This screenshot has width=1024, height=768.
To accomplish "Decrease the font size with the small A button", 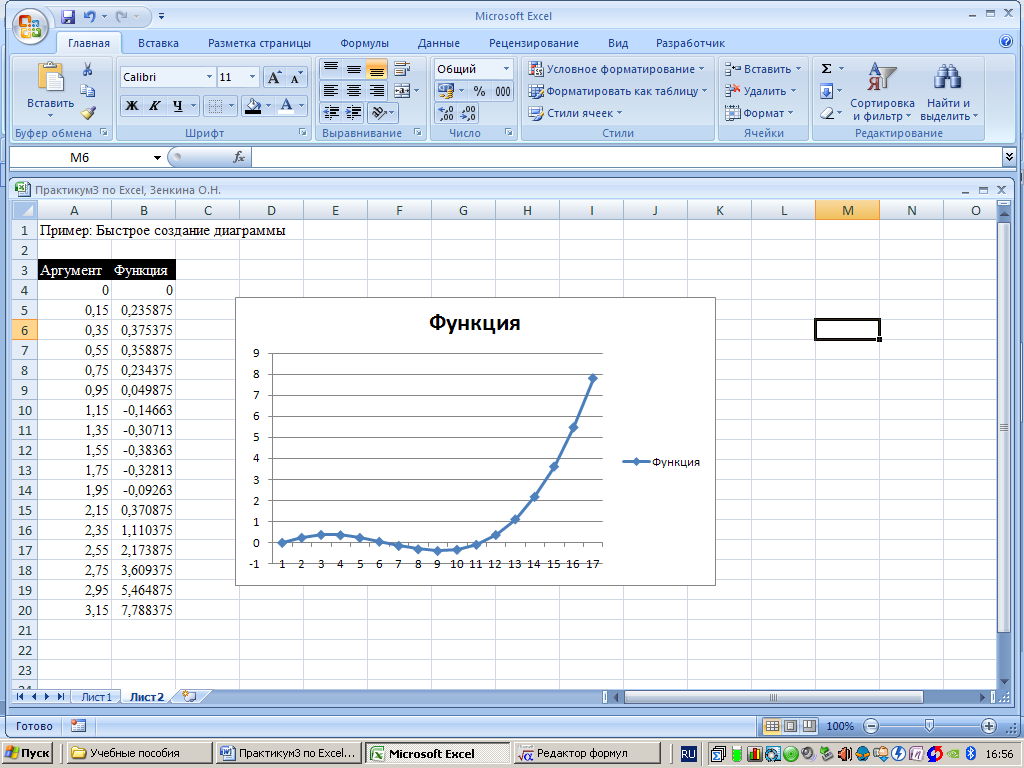I will (x=296, y=78).
